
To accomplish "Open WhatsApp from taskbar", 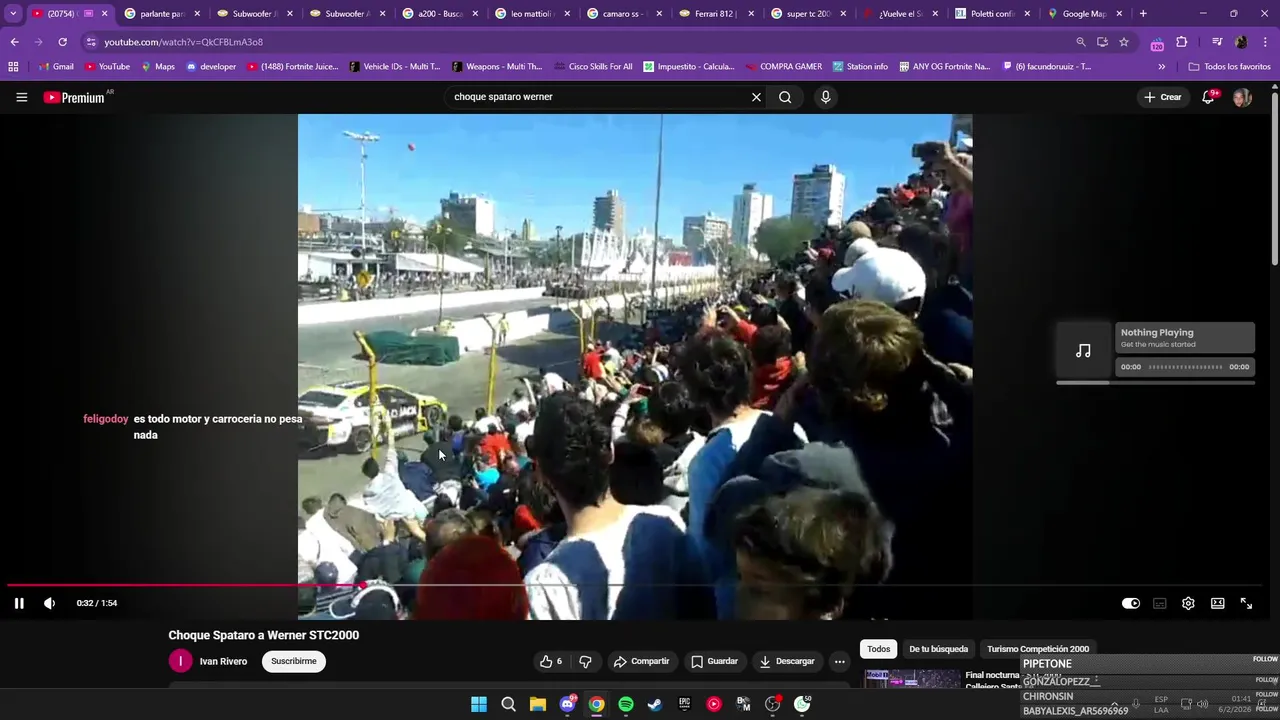I will point(802,704).
